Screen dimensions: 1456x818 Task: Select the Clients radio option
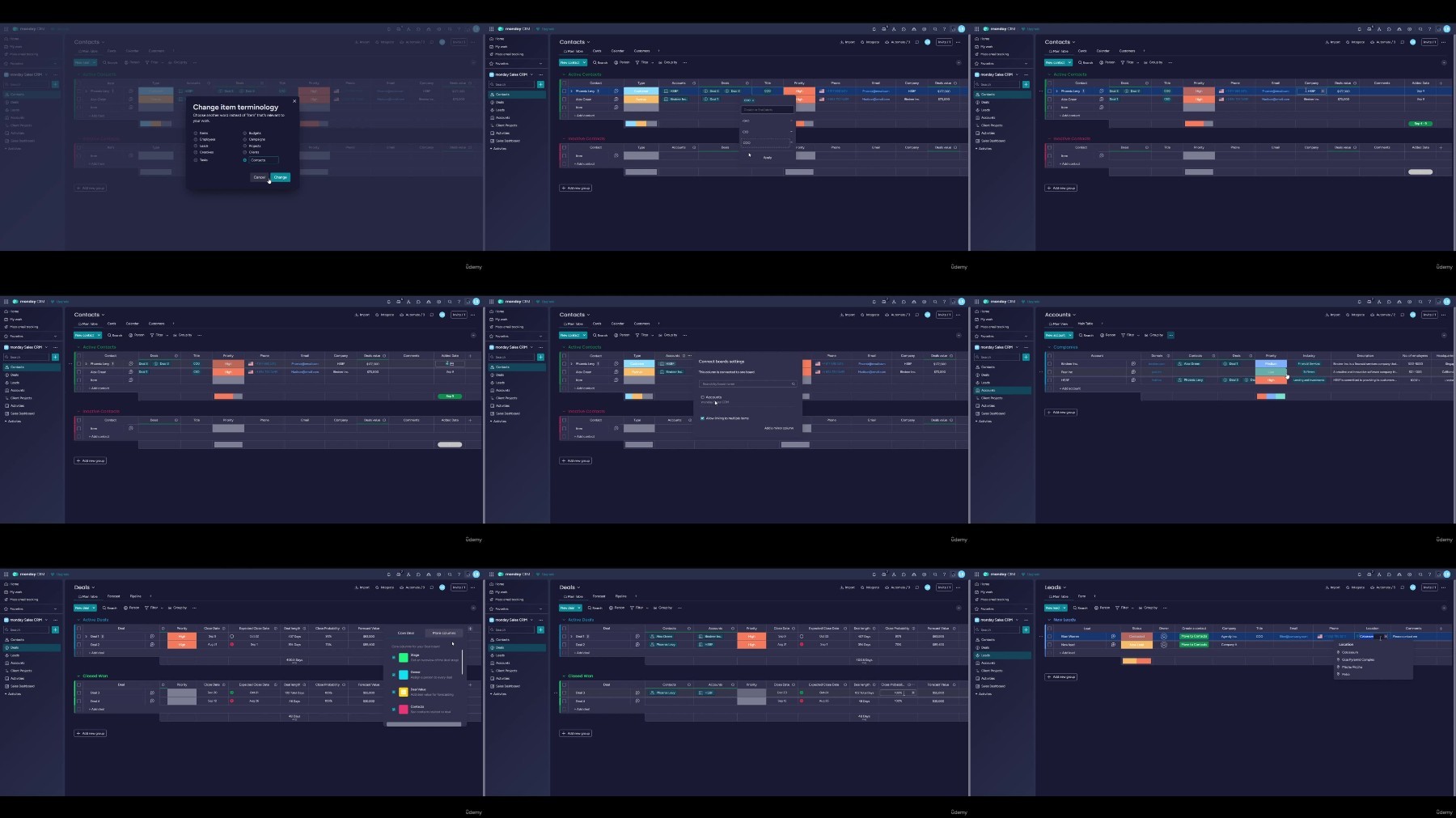(245, 153)
